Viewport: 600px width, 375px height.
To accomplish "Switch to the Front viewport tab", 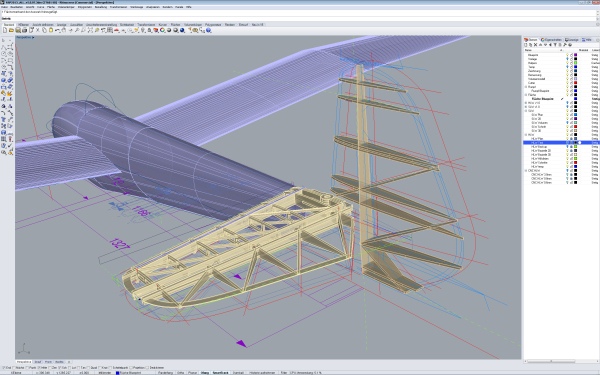I will pos(48,362).
